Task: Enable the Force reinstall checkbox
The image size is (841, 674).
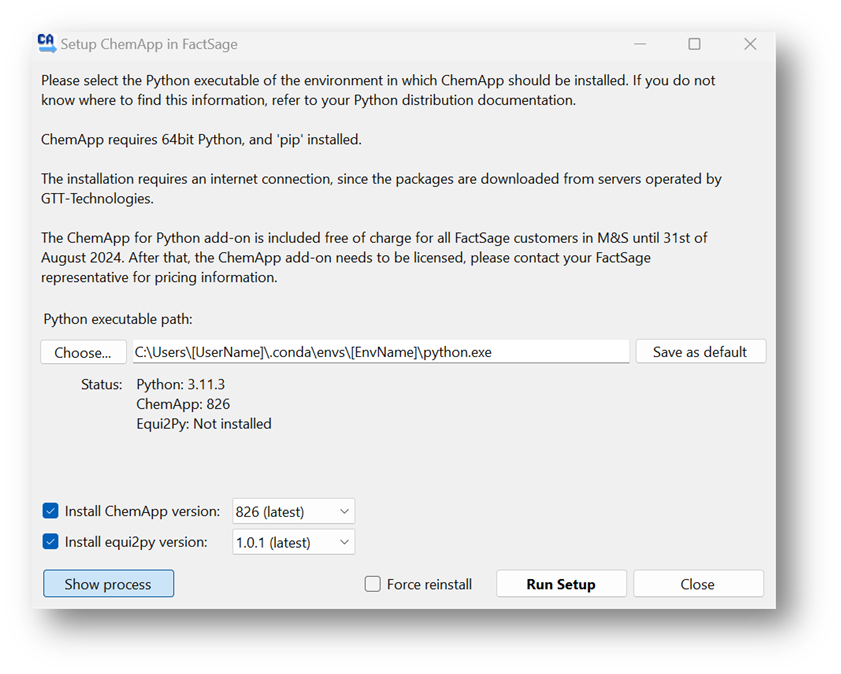Action: click(x=372, y=584)
